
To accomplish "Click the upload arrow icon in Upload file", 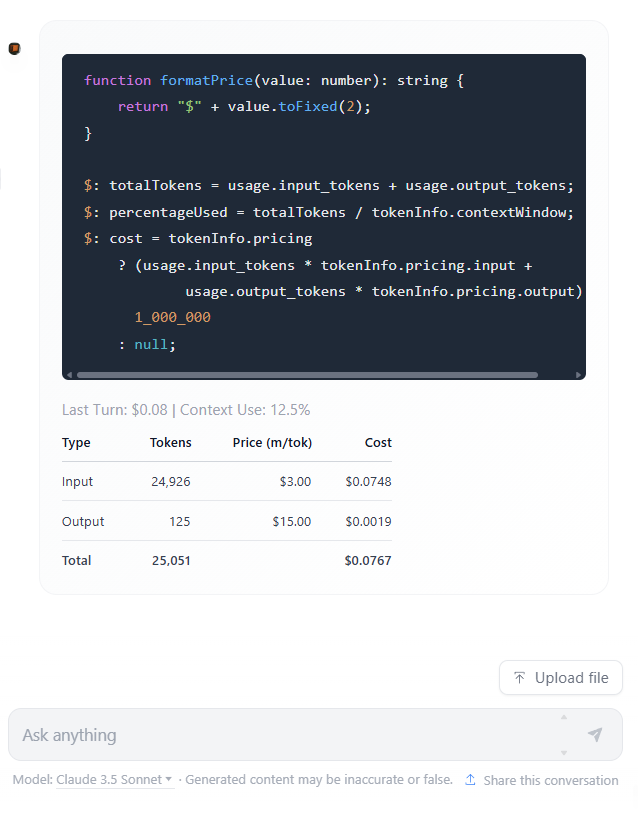I will pyautogui.click(x=519, y=678).
